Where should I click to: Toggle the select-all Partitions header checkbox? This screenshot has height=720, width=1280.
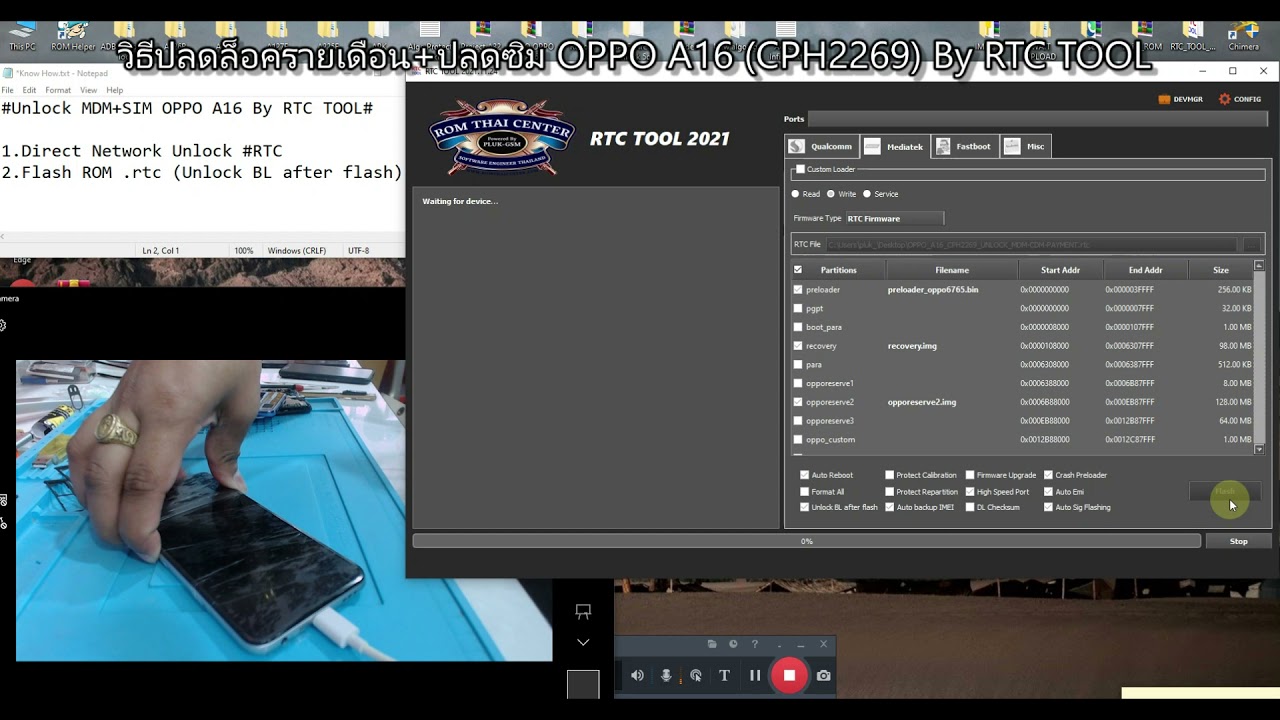(797, 270)
